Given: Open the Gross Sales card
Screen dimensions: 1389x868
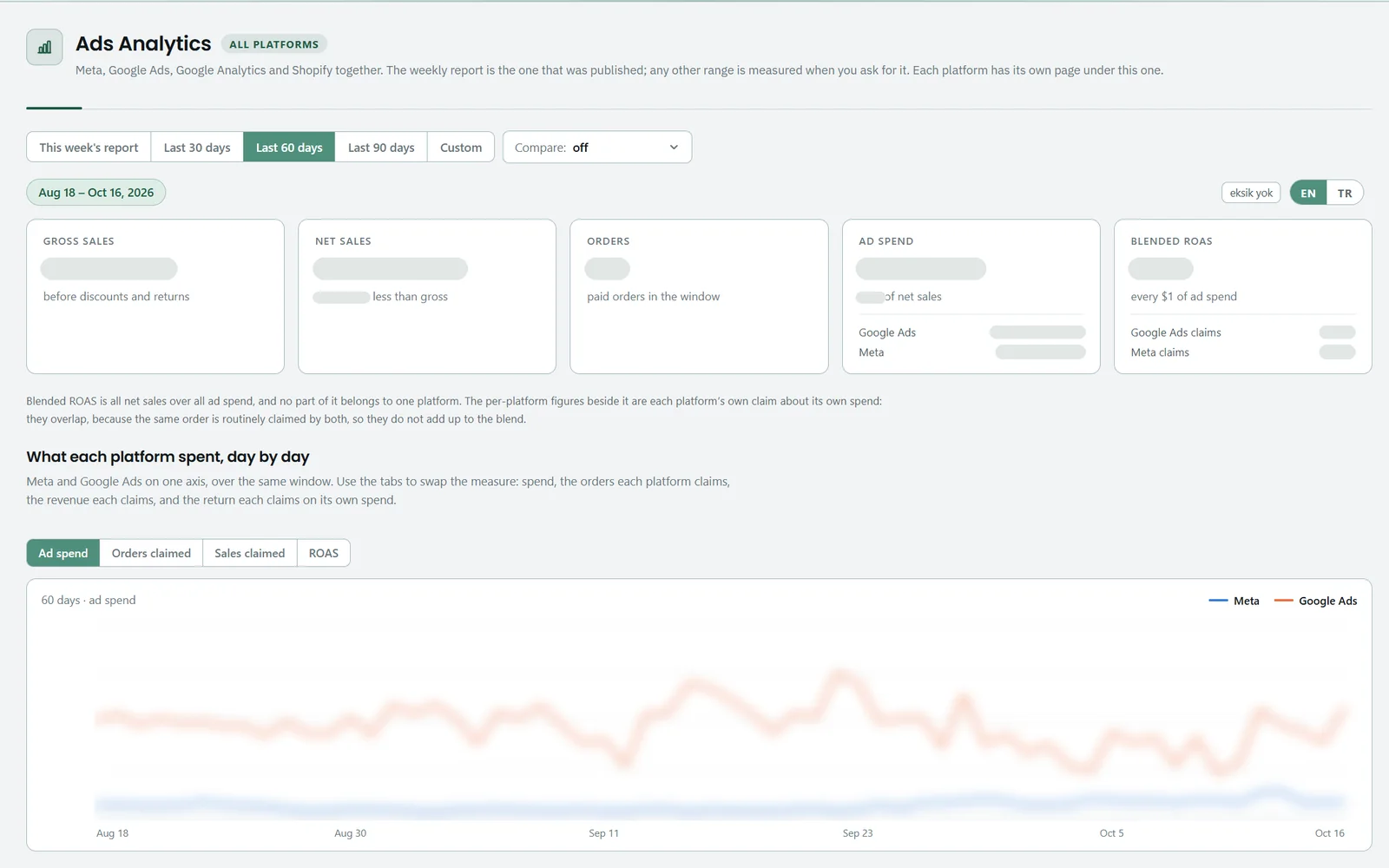Looking at the screenshot, I should click(x=155, y=296).
